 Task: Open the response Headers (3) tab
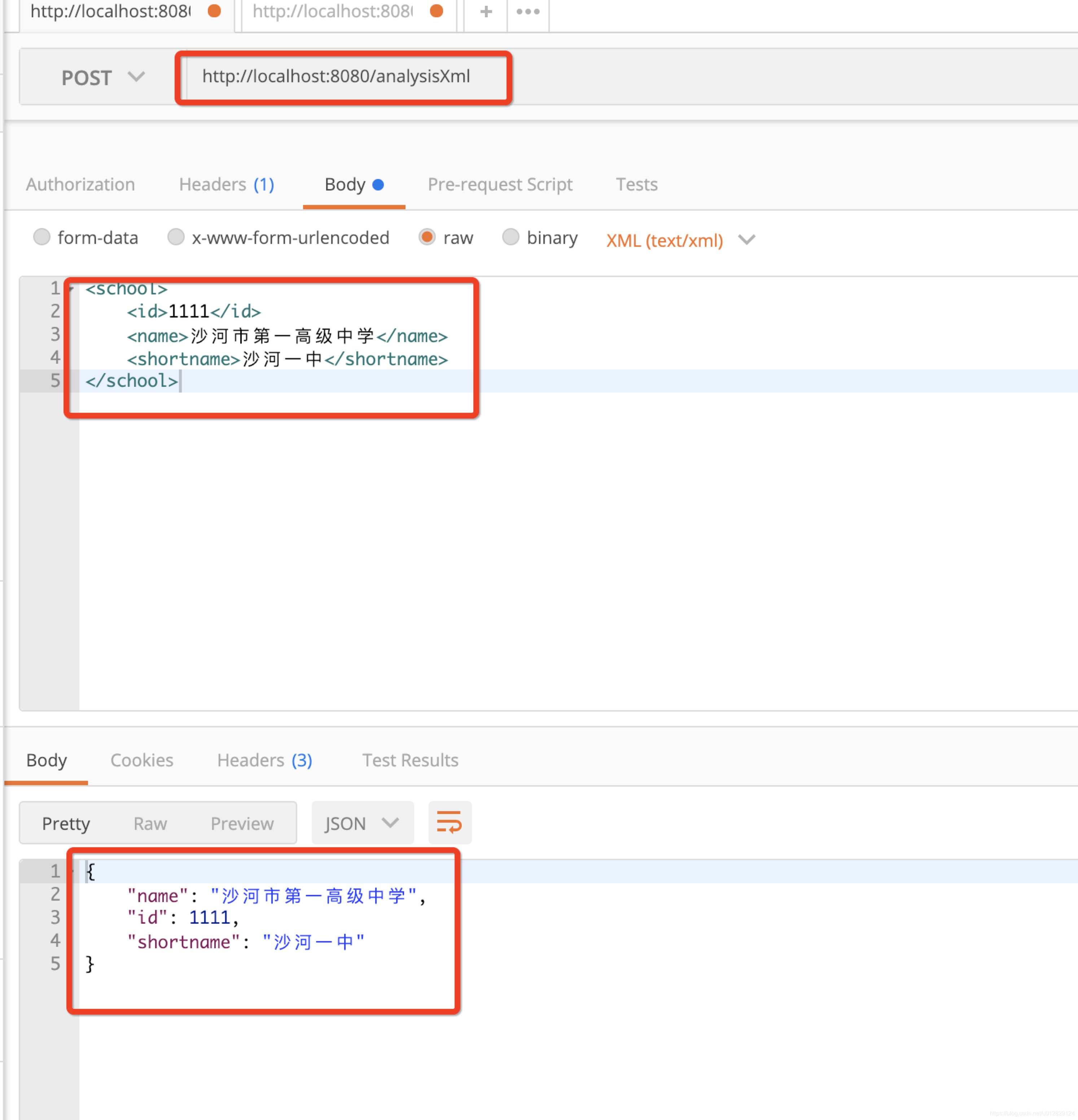tap(264, 760)
